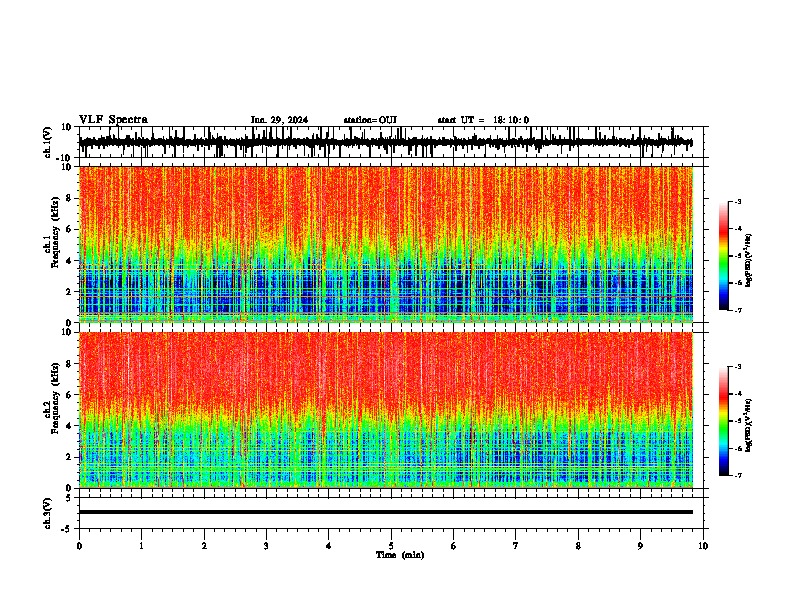The image size is (792, 612).
Task: Click the ch.1 frequency axis "6" tick label
Action: pos(69,230)
